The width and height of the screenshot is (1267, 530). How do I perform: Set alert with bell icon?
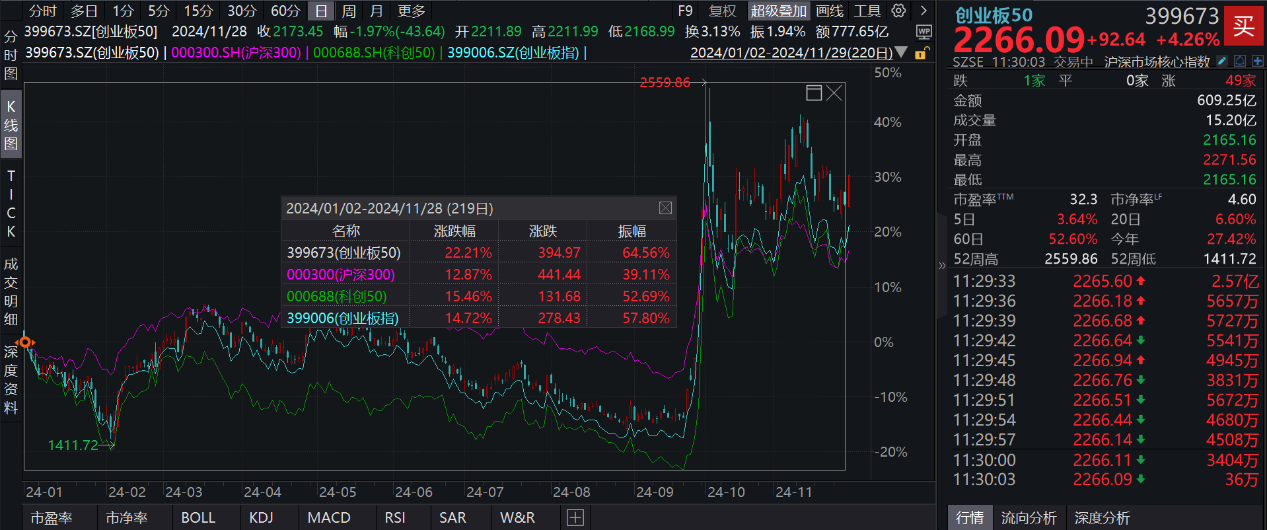pyautogui.click(x=1239, y=61)
